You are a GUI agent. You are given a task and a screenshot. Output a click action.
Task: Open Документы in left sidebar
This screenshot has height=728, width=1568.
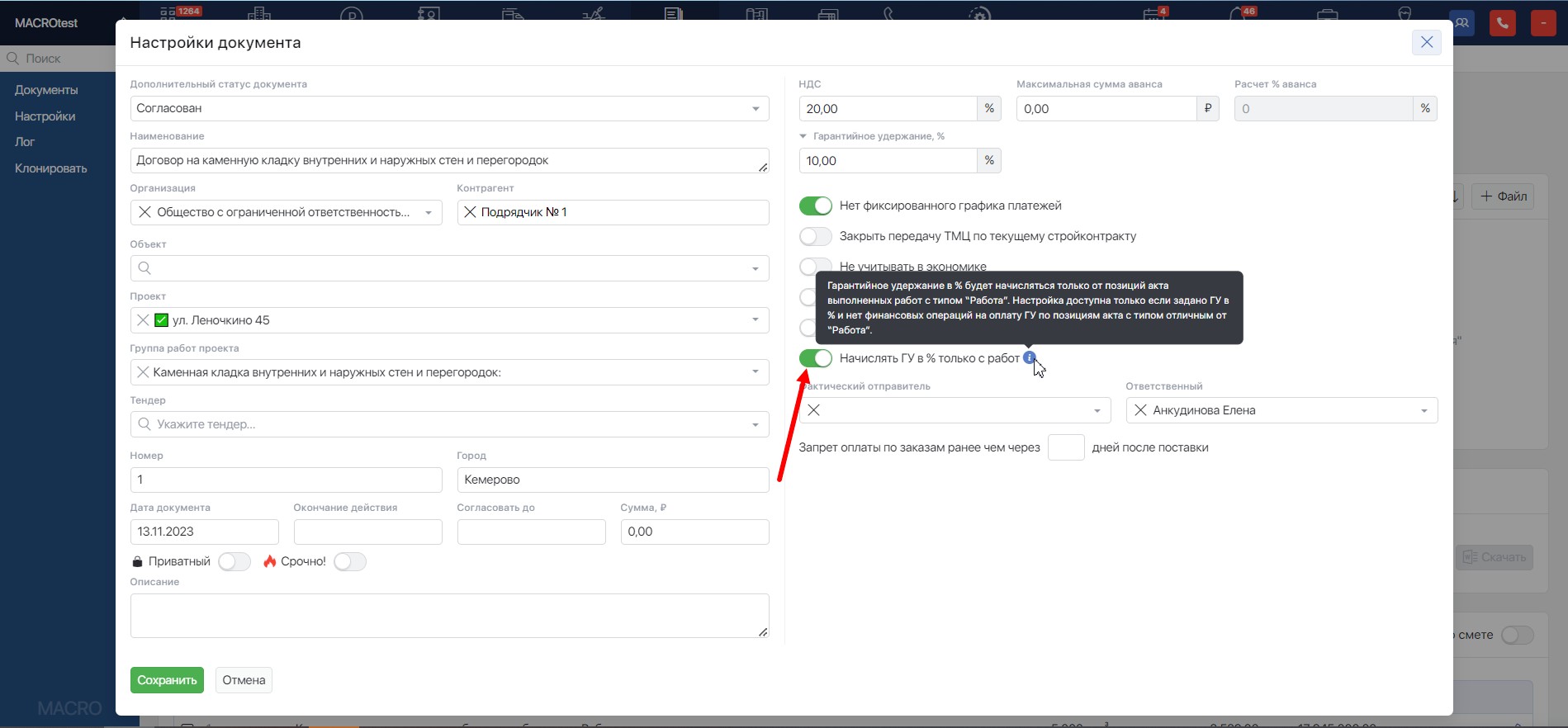click(x=46, y=90)
